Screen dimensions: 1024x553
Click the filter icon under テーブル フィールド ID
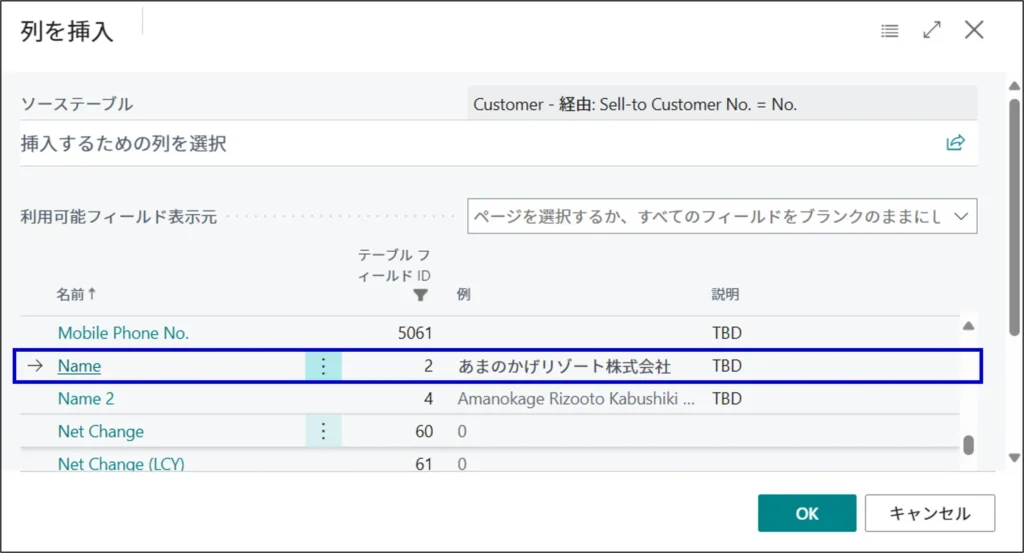click(421, 295)
